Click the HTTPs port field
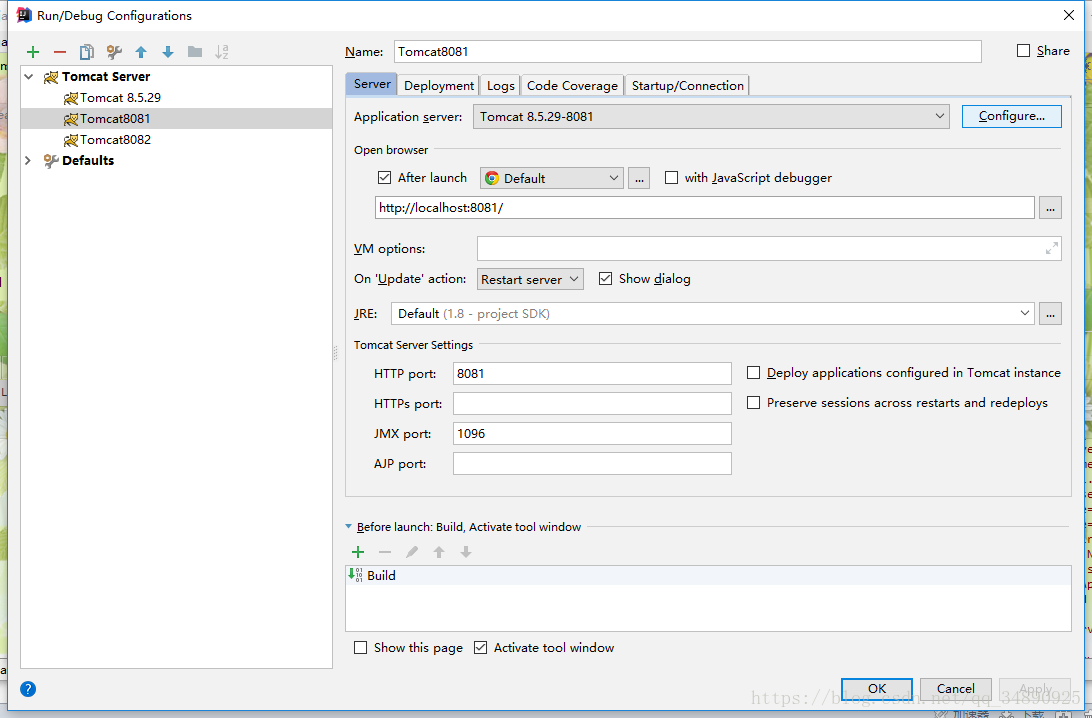 [x=592, y=403]
